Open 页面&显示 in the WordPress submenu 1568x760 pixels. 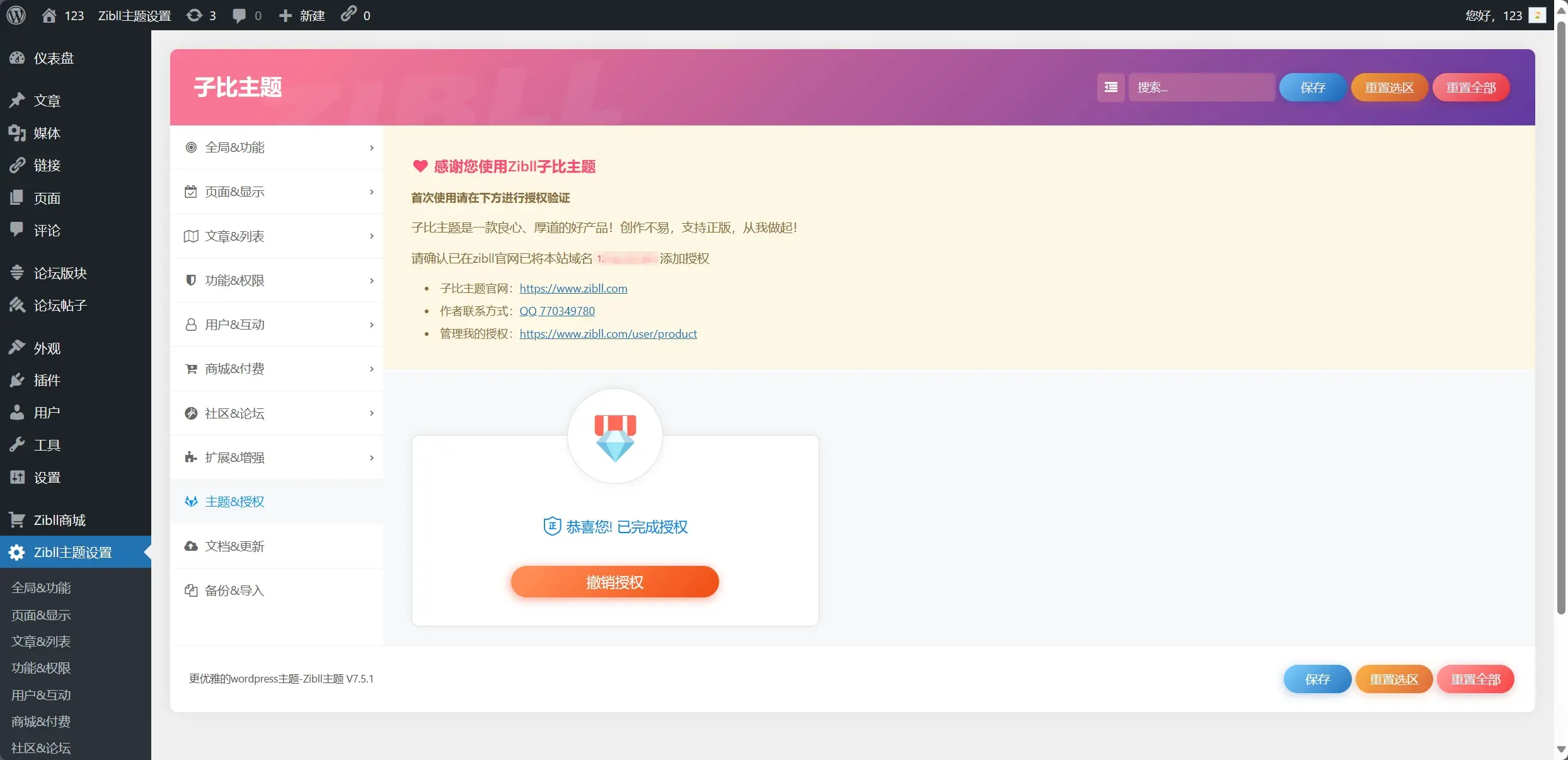click(41, 614)
